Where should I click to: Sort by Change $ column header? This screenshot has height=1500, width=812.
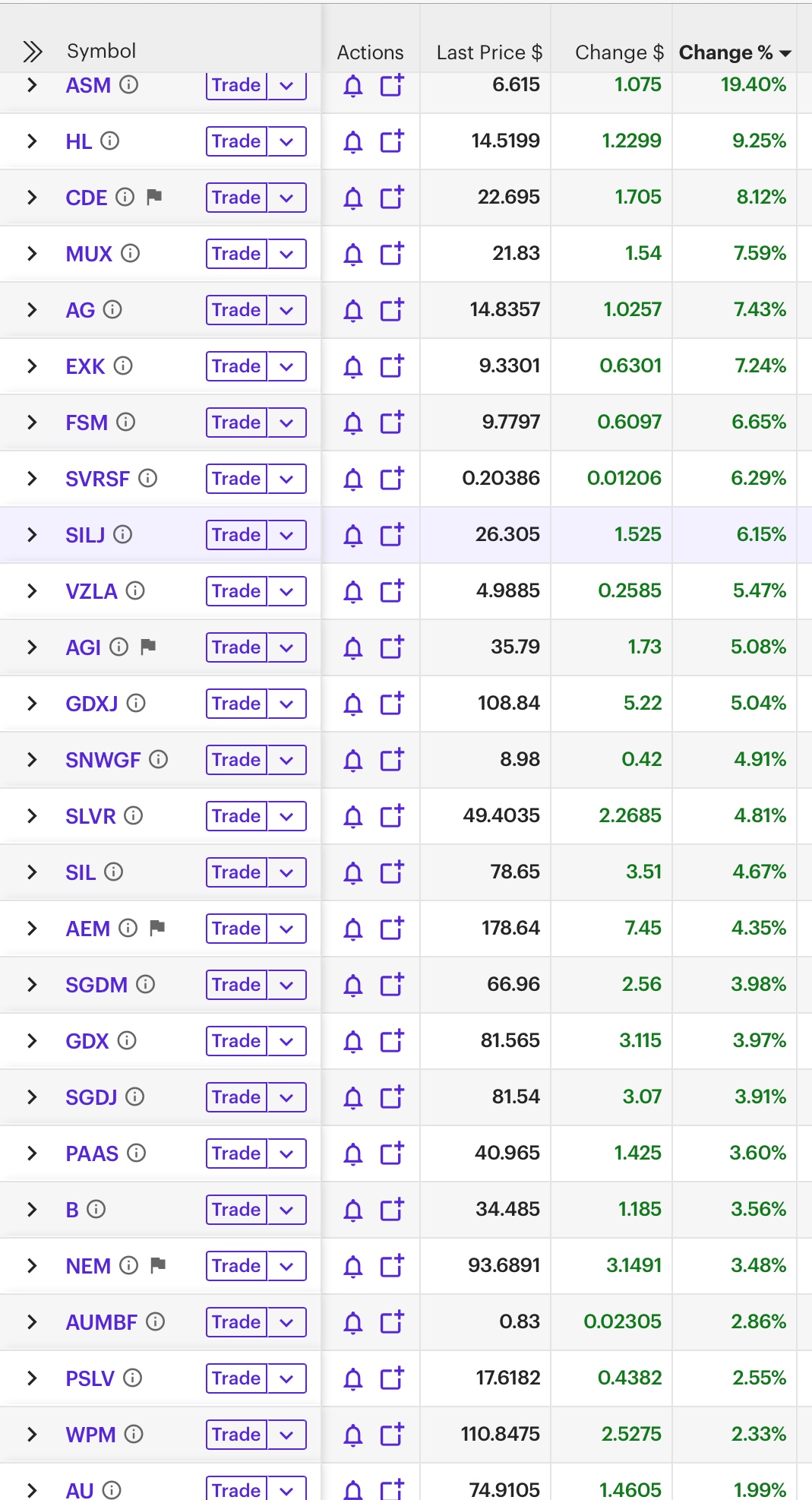pyautogui.click(x=618, y=52)
